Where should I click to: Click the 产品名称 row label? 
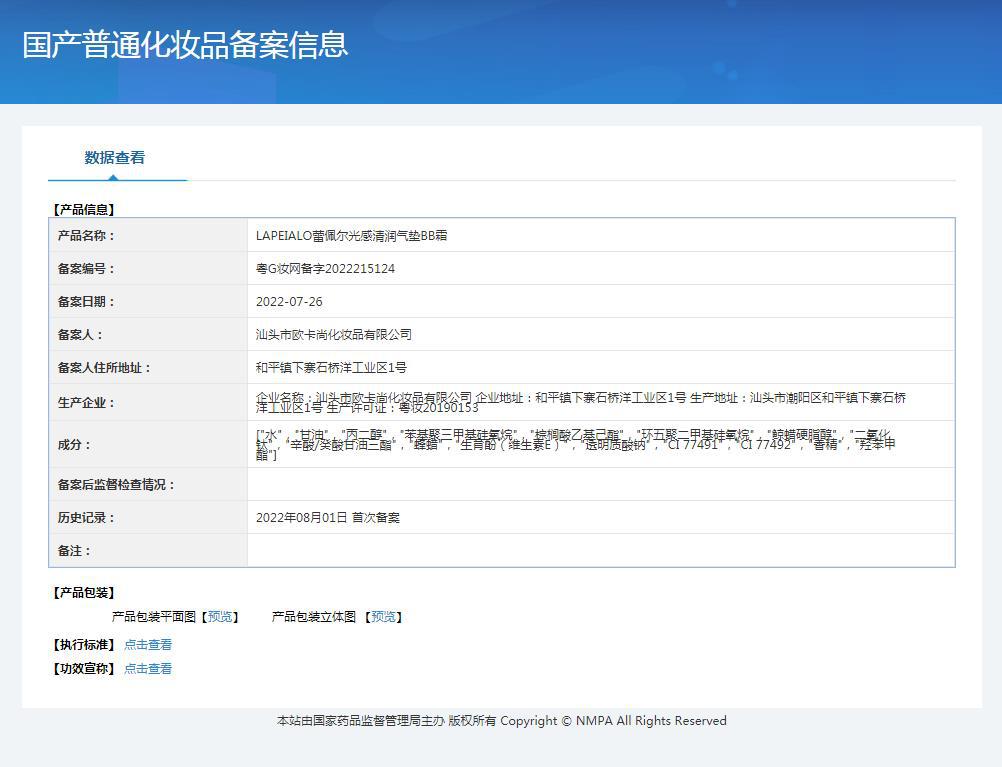(x=86, y=236)
